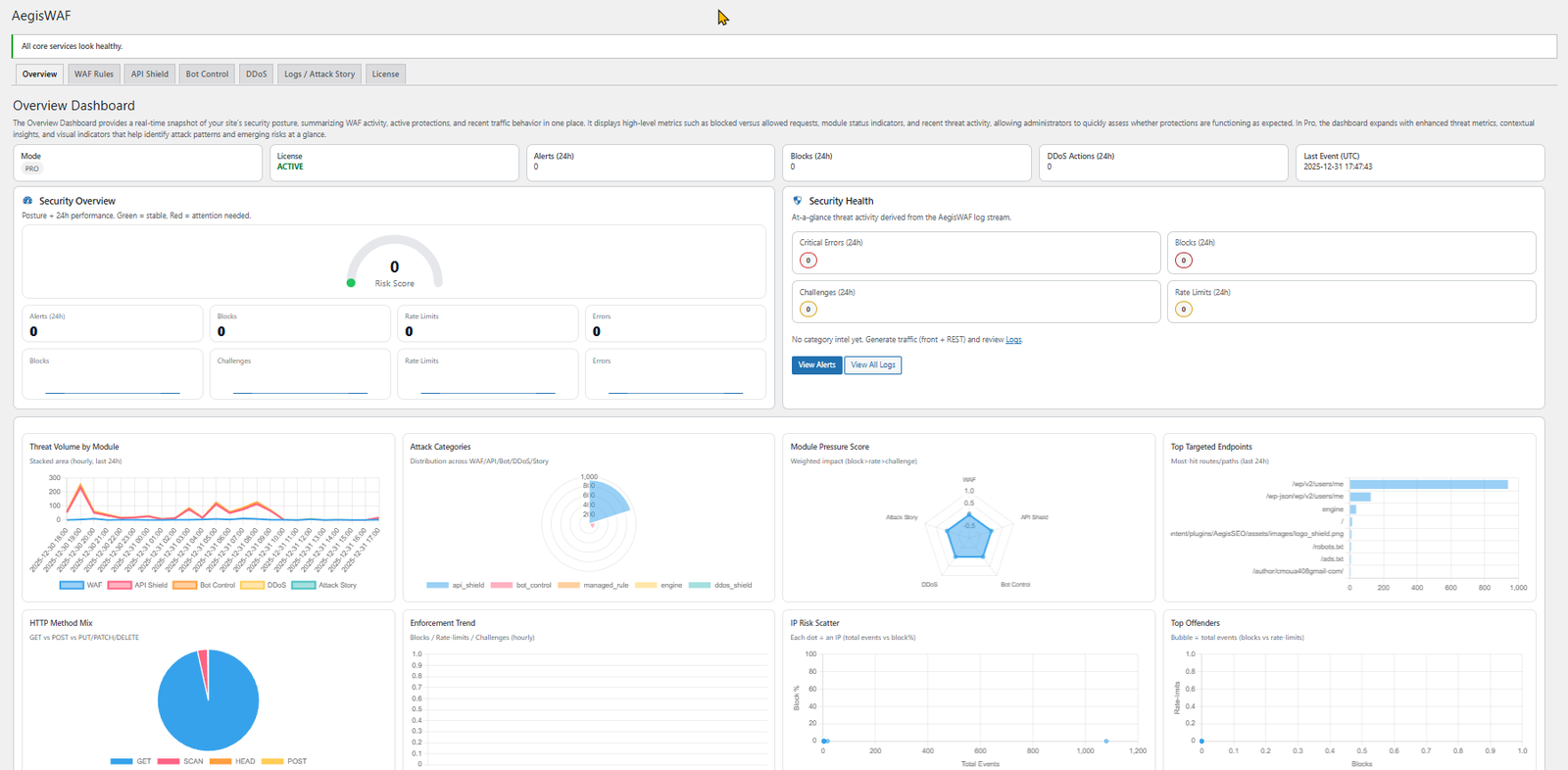Click the green Risk Score status dot
This screenshot has width=1568, height=770.
tap(351, 283)
